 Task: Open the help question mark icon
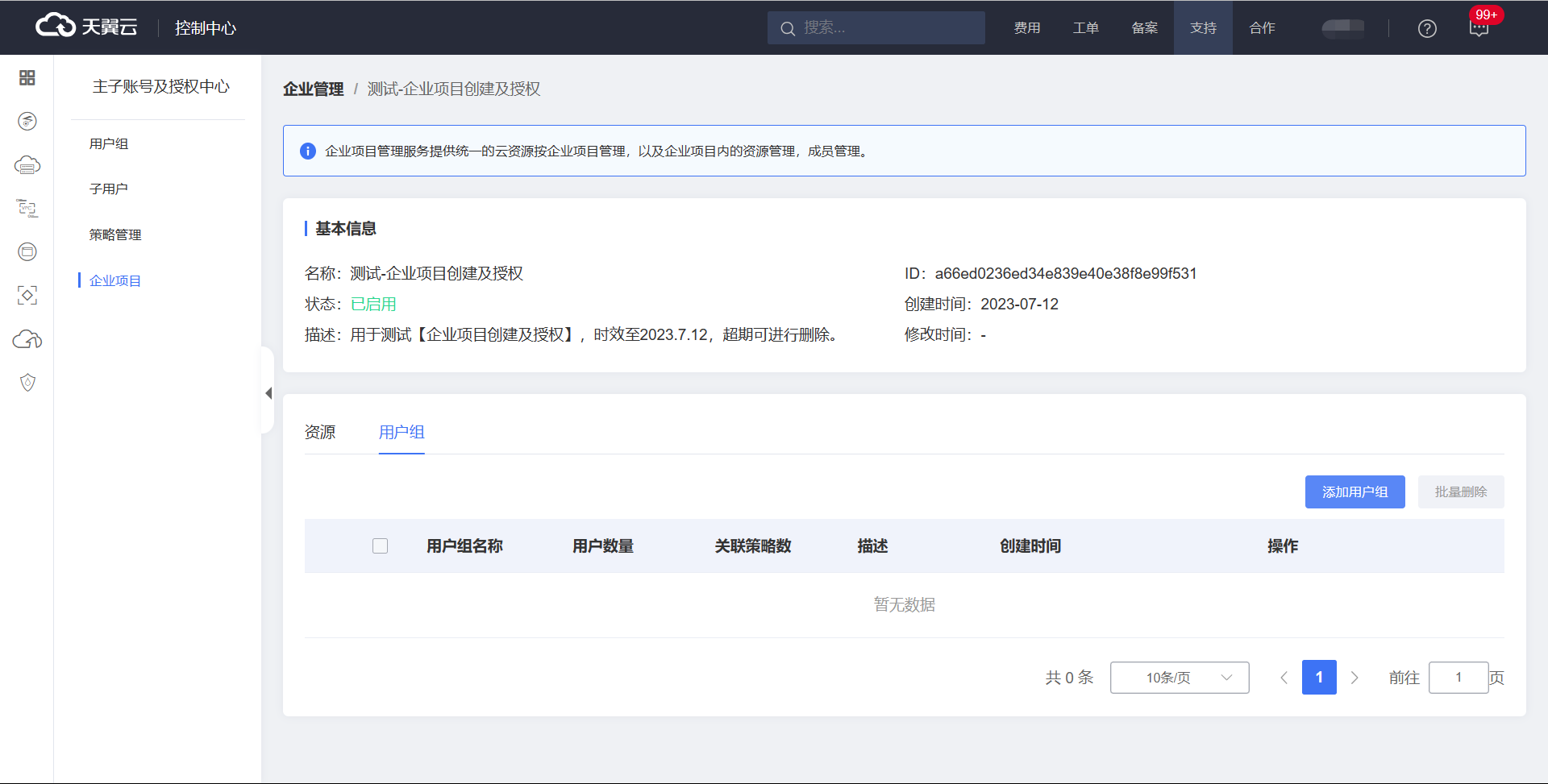click(x=1427, y=28)
